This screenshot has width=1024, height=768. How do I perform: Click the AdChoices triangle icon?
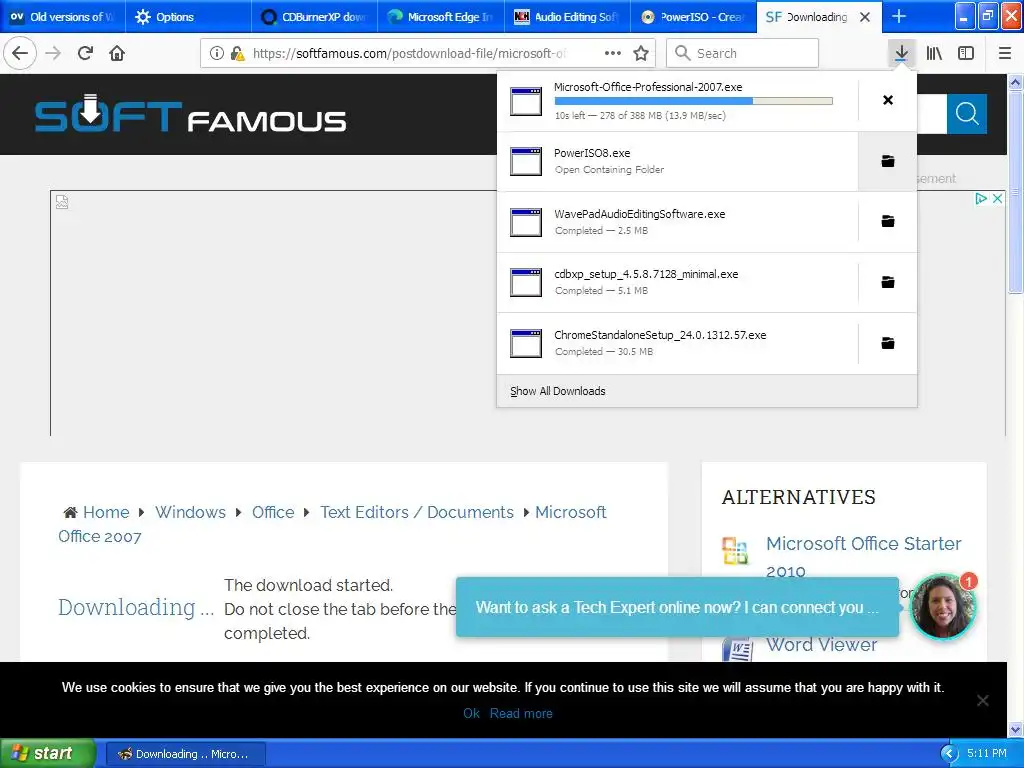pos(981,199)
